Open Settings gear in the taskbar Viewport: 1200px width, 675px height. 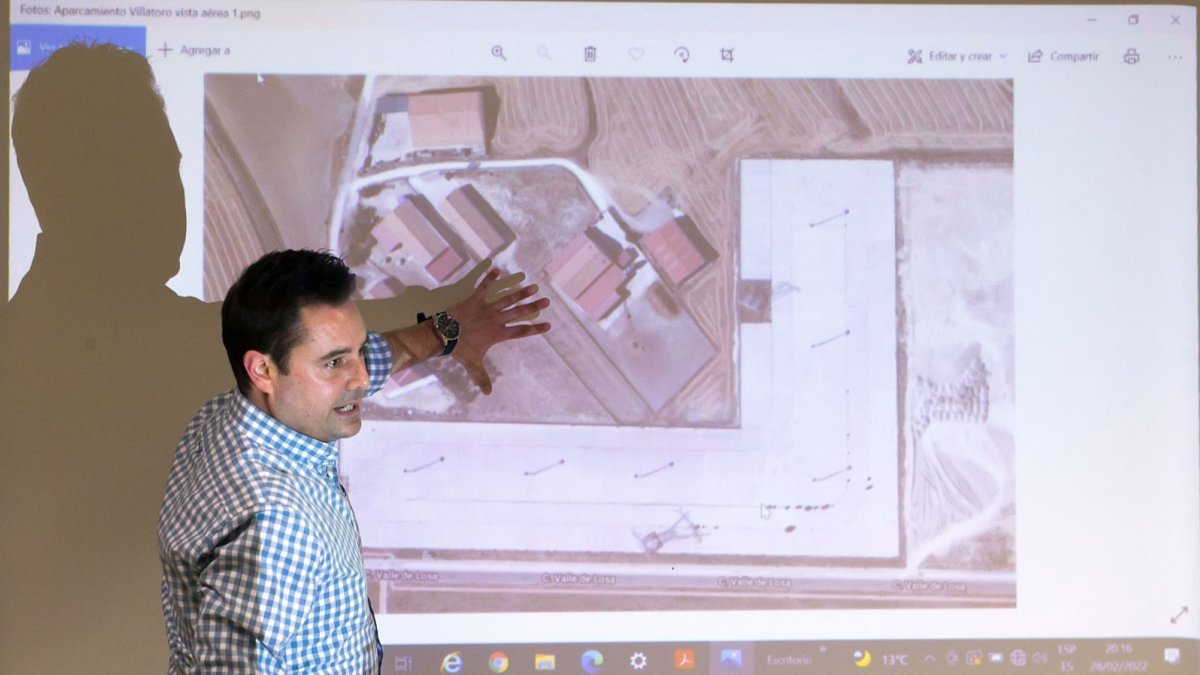pos(638,661)
